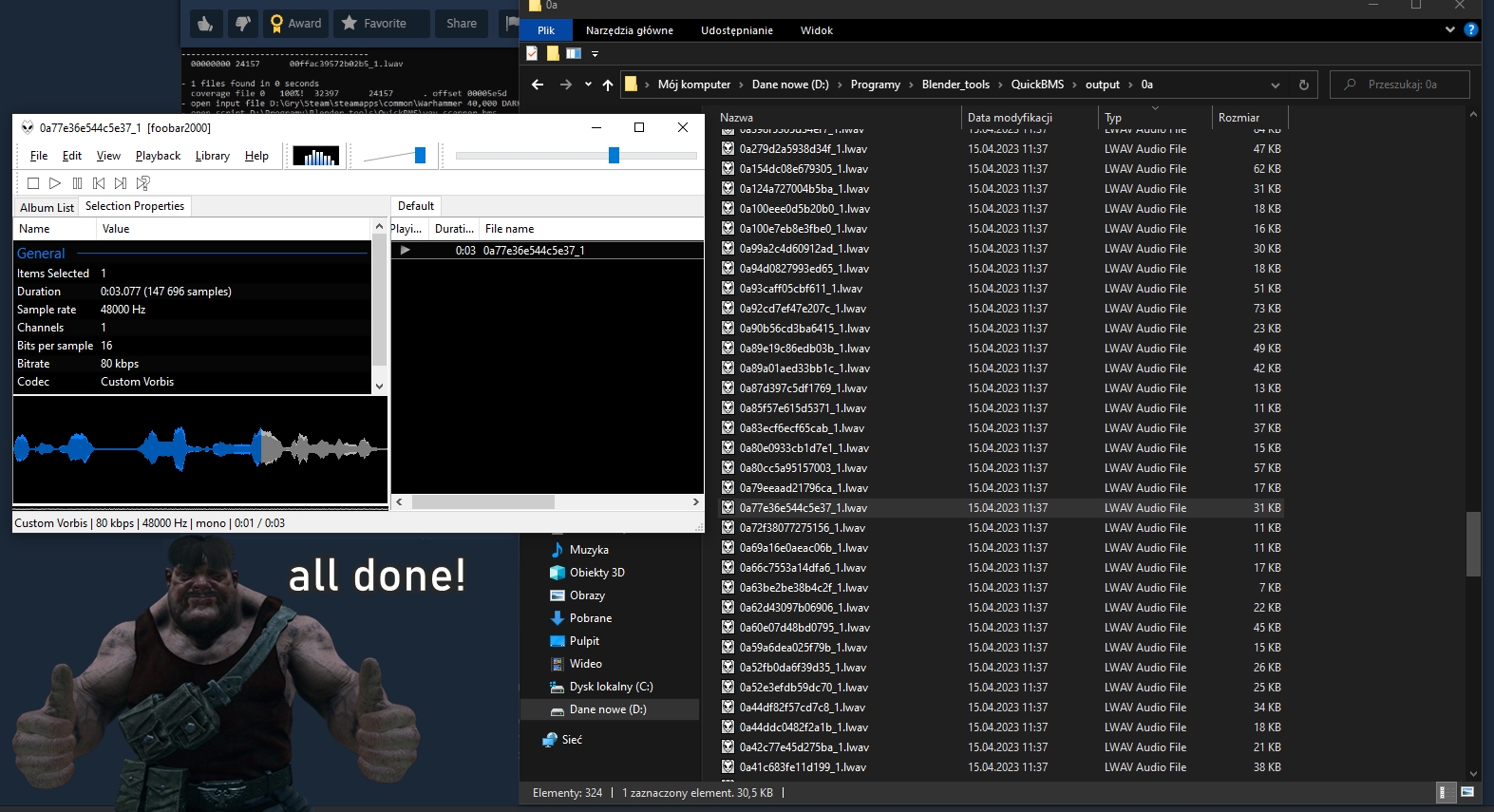Click the Share button

[x=462, y=24]
